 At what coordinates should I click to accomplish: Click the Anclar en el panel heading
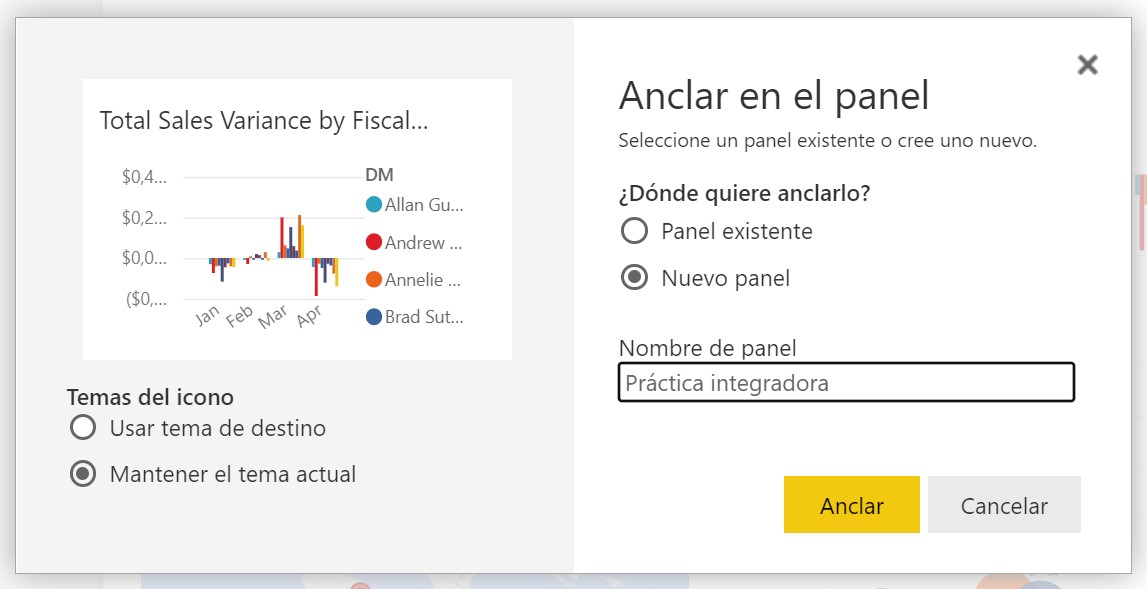[774, 96]
